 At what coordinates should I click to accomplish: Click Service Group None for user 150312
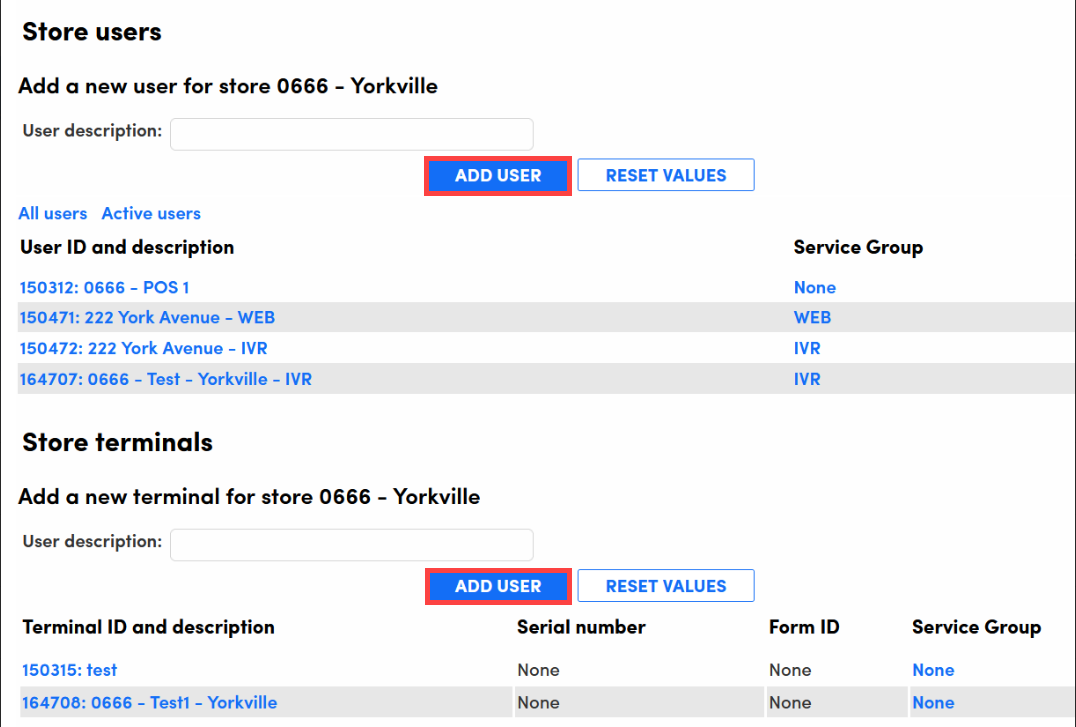(x=814, y=287)
